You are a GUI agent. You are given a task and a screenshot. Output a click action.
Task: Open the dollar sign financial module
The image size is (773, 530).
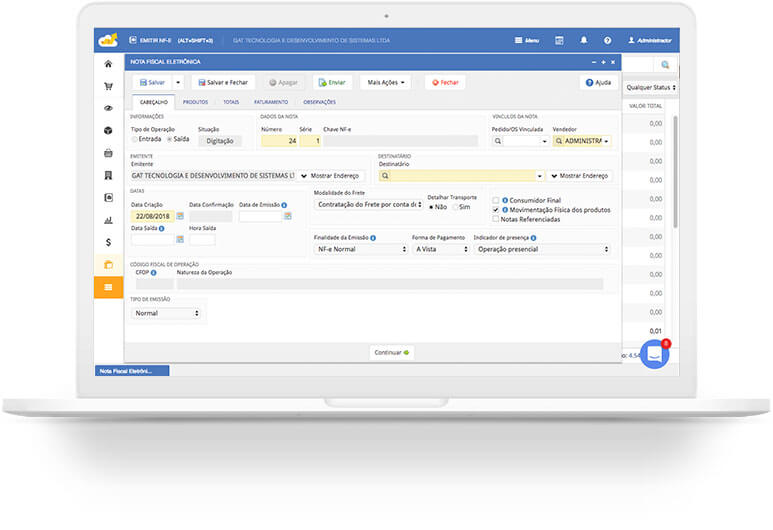tap(108, 242)
